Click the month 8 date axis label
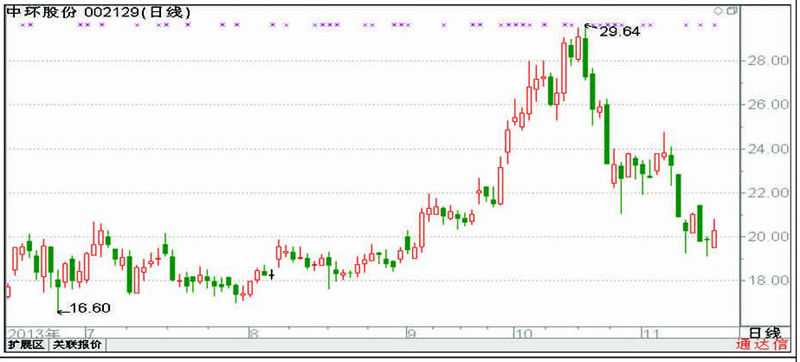This screenshot has width=800, height=362. click(254, 333)
